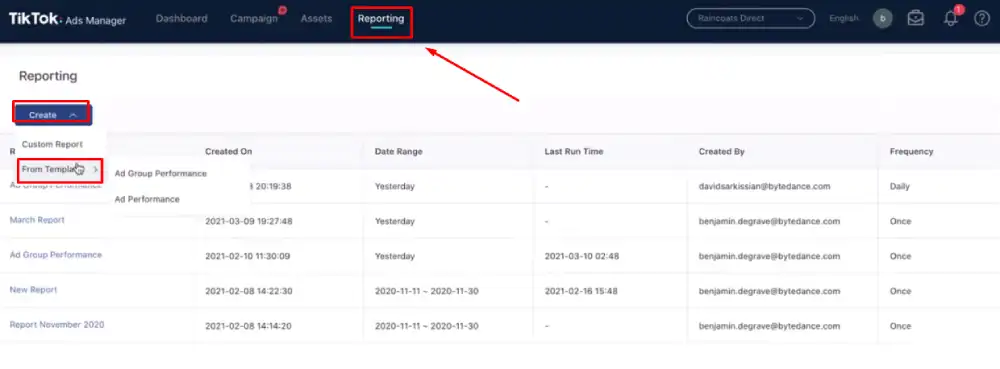The width and height of the screenshot is (1000, 369).
Task: Click the Frequency column header
Action: coord(911,152)
